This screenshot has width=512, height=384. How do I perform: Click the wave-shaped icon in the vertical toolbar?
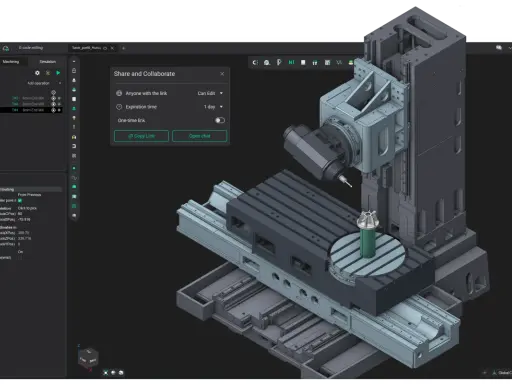click(74, 178)
